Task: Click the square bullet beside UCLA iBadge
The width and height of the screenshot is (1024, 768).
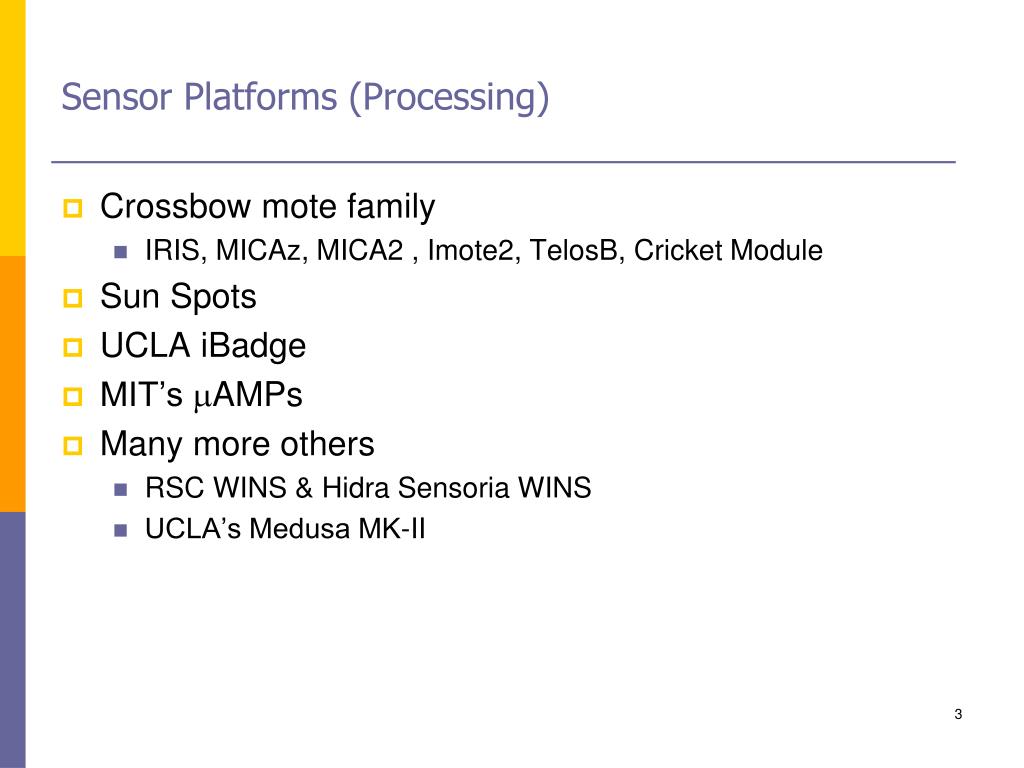Action: [72, 347]
